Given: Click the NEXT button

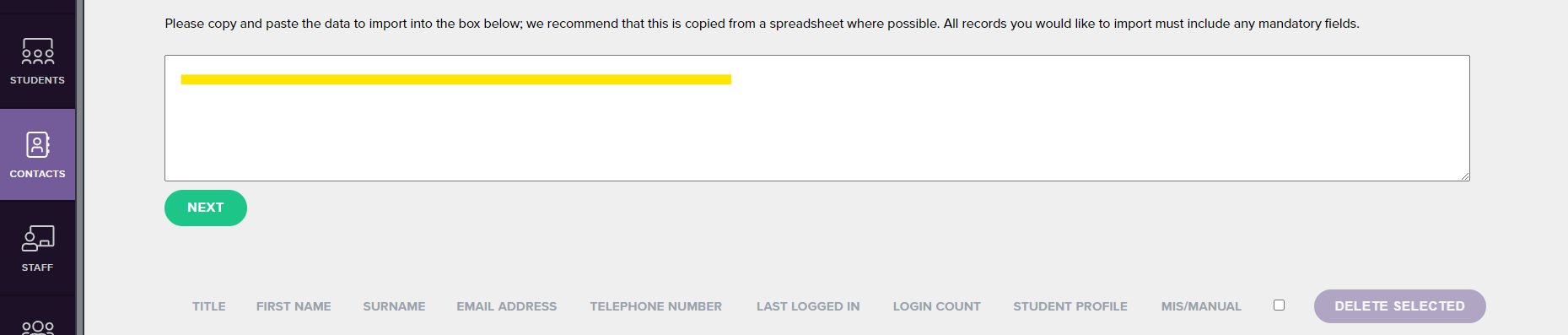Looking at the screenshot, I should point(205,208).
